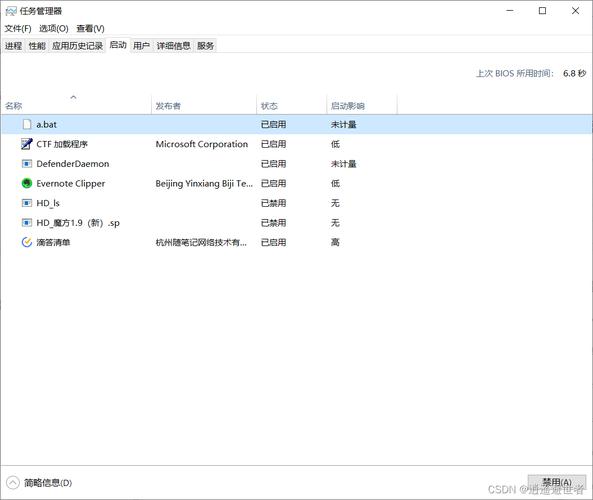Open the 文件(F) menu

pyautogui.click(x=18, y=29)
